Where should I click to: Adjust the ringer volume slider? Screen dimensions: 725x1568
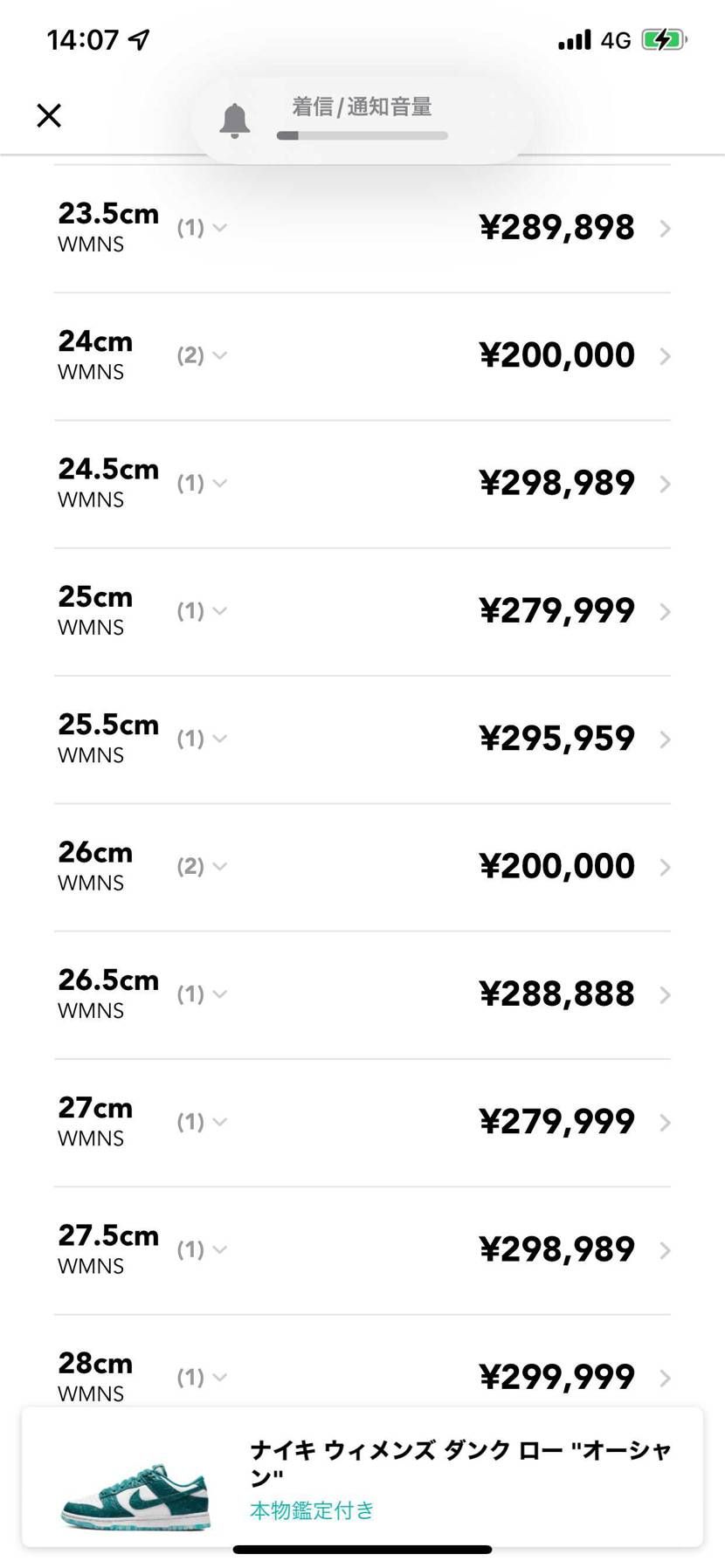(362, 135)
